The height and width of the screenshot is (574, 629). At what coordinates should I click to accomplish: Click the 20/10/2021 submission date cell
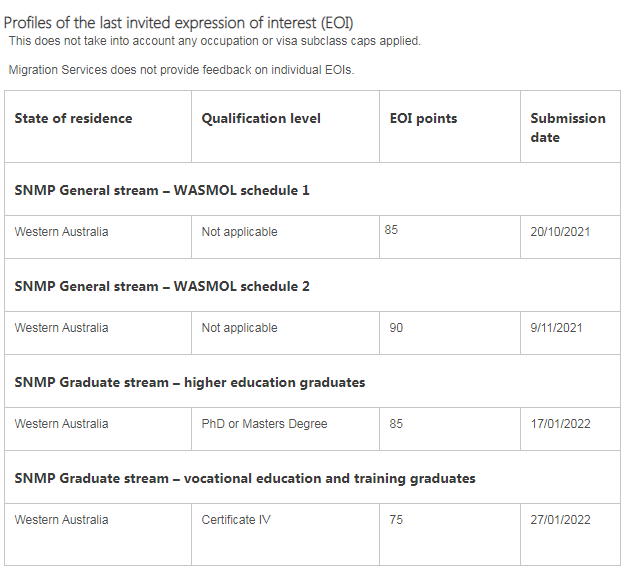point(560,232)
